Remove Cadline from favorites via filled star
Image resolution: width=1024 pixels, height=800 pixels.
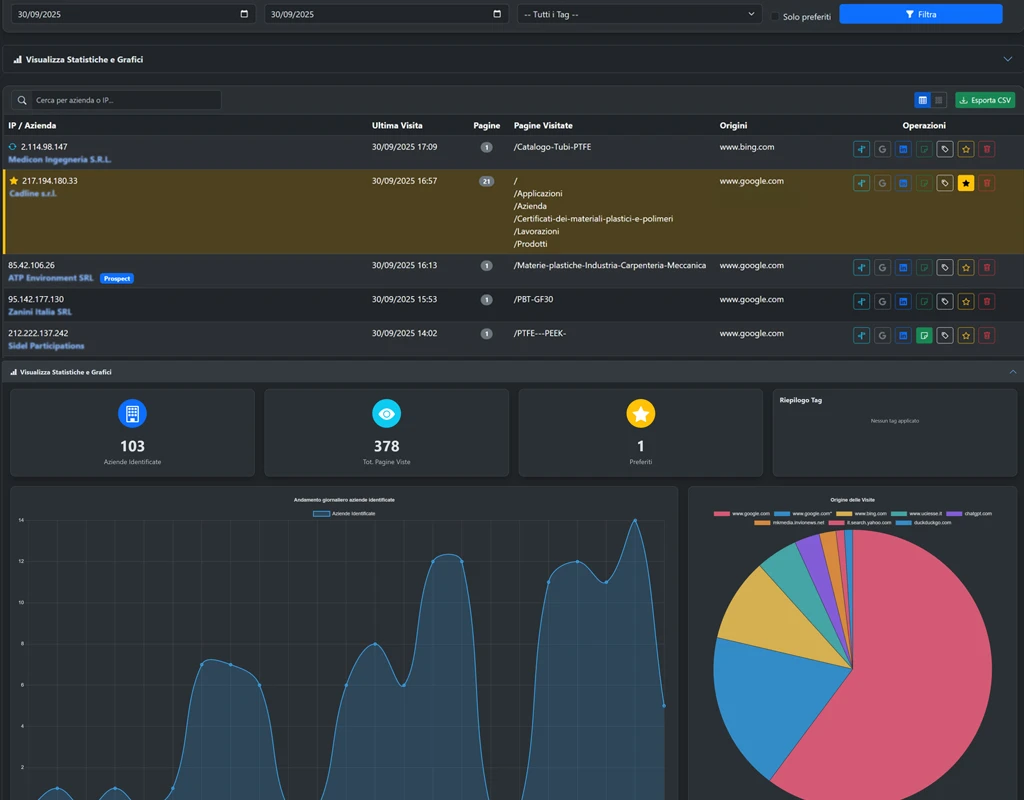coord(966,184)
